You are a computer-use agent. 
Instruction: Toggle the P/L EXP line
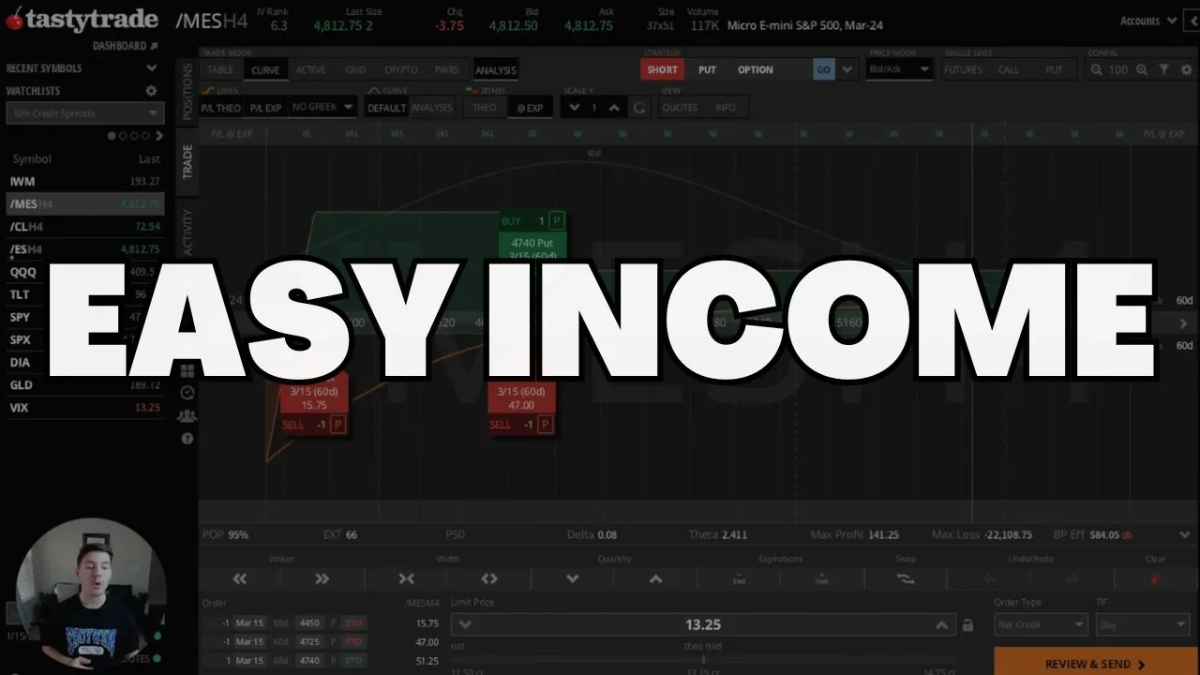coord(265,107)
